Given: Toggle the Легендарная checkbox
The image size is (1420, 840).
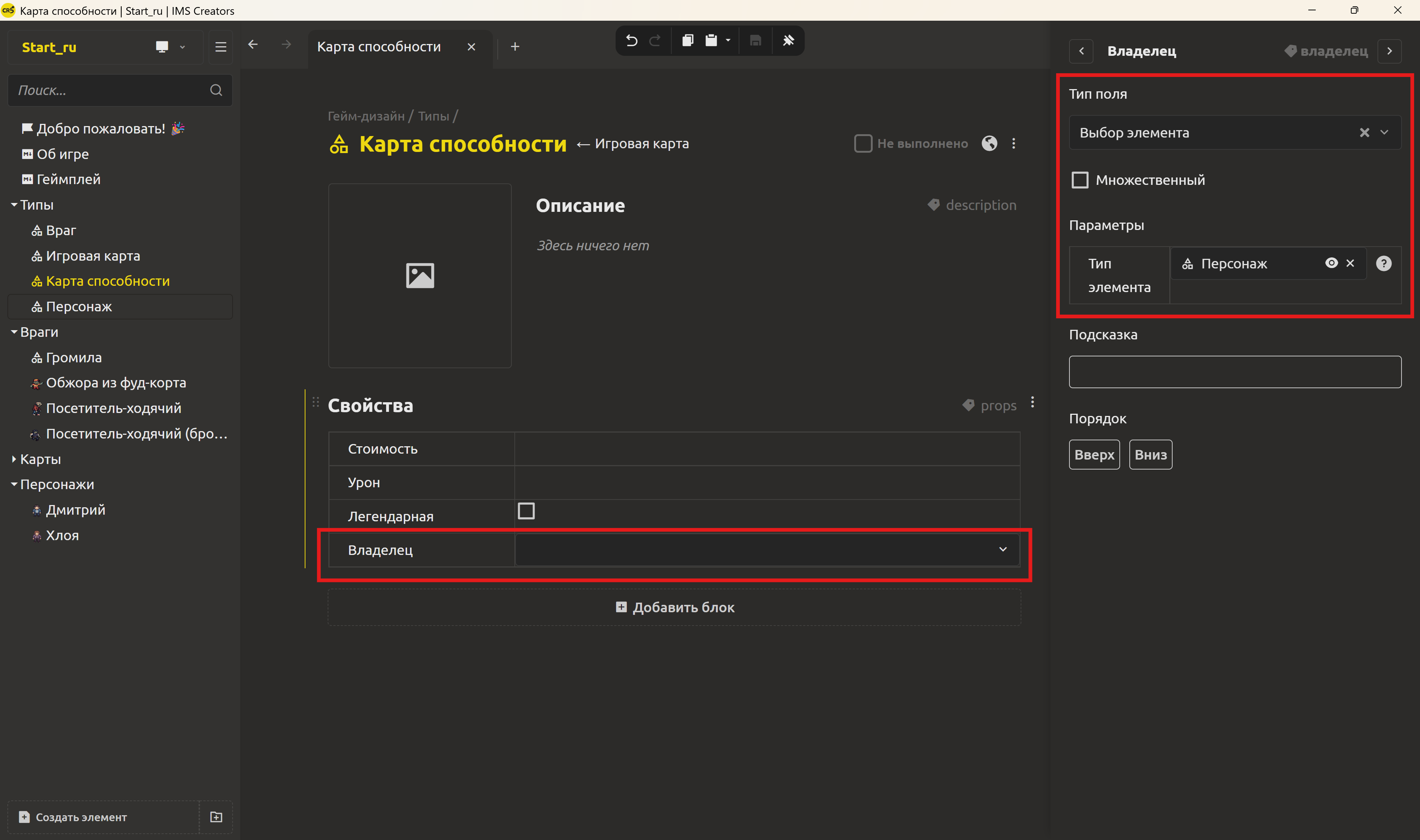Looking at the screenshot, I should [x=526, y=511].
